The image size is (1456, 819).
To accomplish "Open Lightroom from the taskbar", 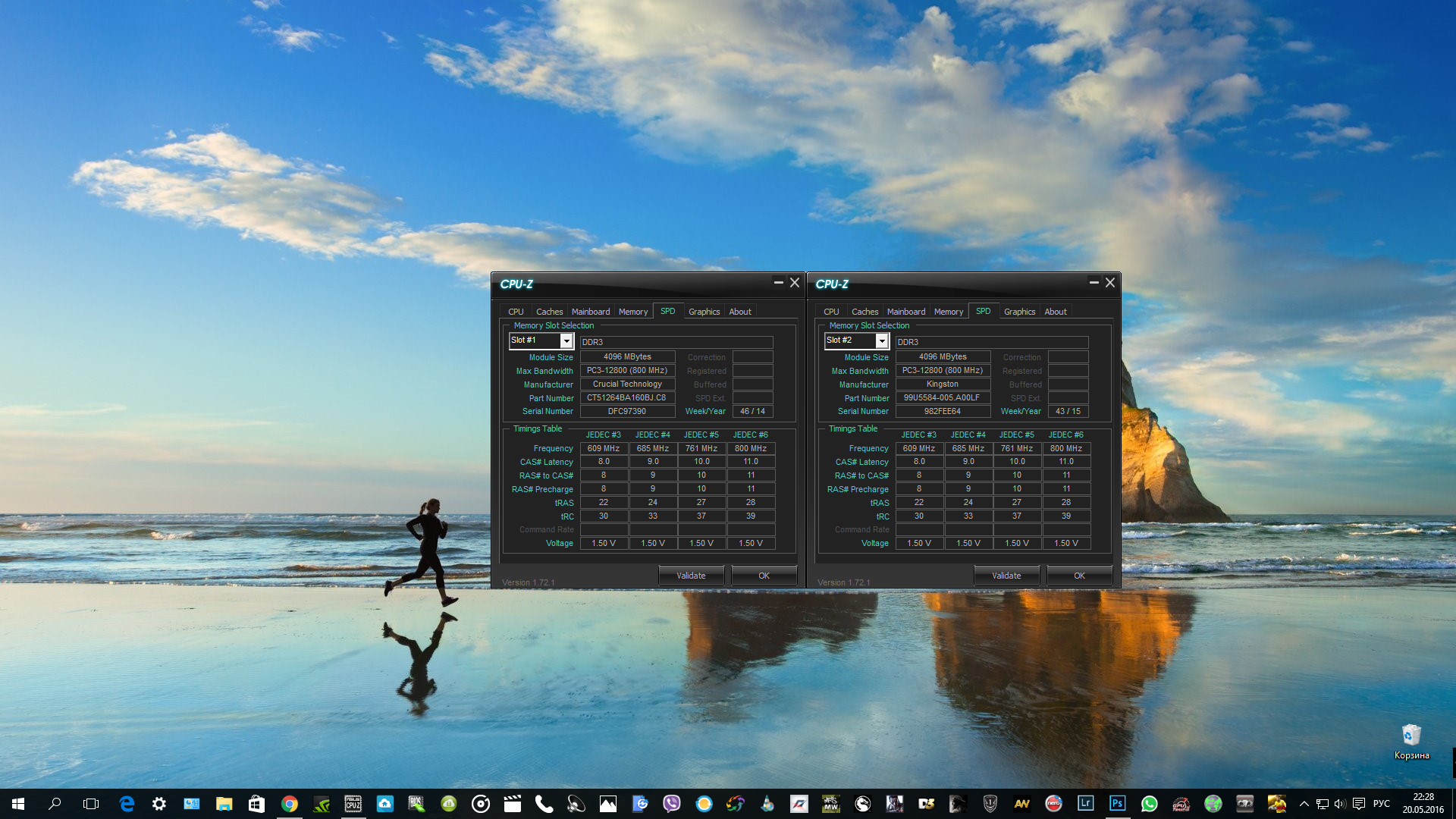I will coord(1085,804).
